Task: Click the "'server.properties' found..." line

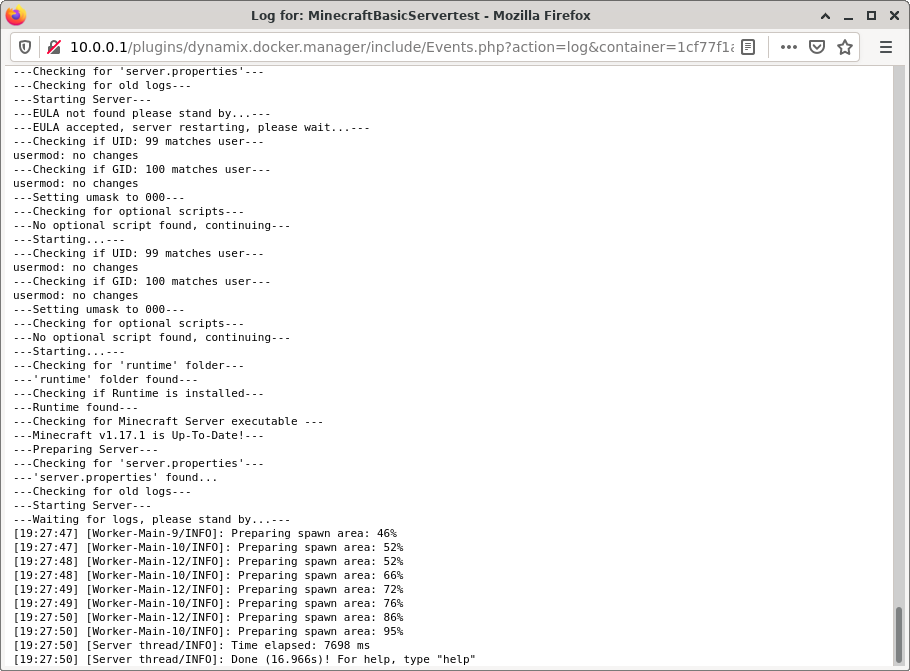Action: click(x=115, y=477)
